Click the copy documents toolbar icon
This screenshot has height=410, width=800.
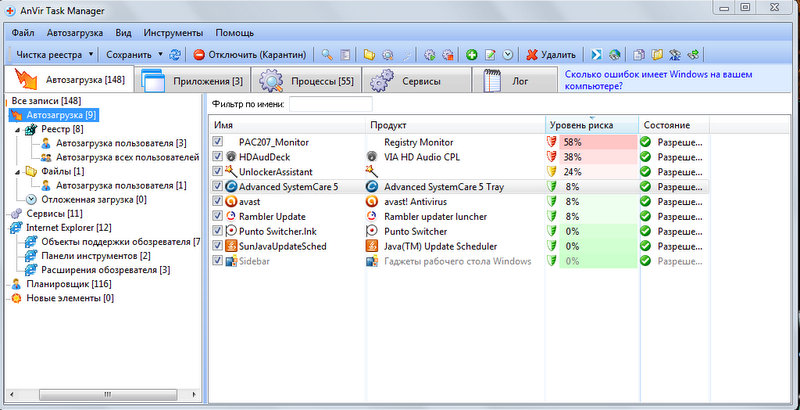pos(638,55)
